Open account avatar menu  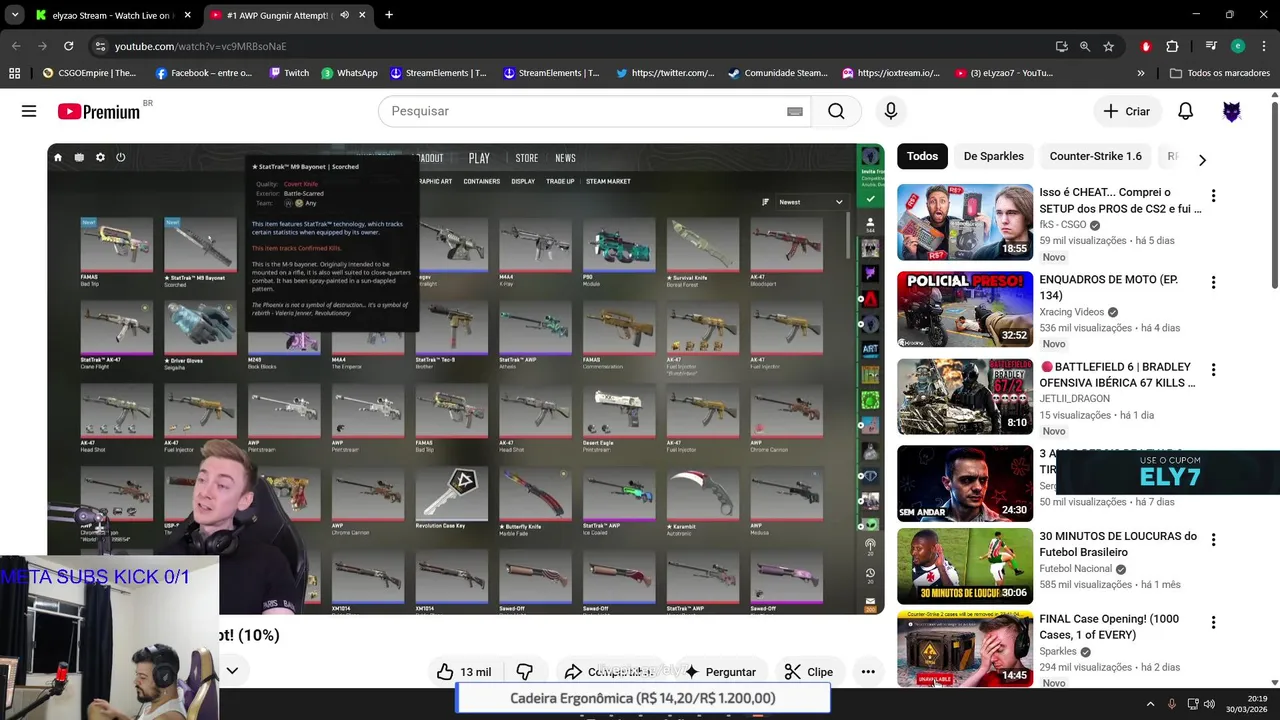tap(1232, 111)
